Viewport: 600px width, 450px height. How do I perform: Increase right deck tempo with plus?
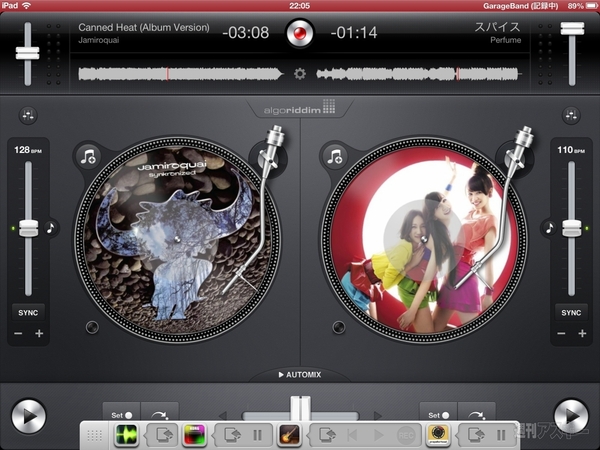coord(582,334)
